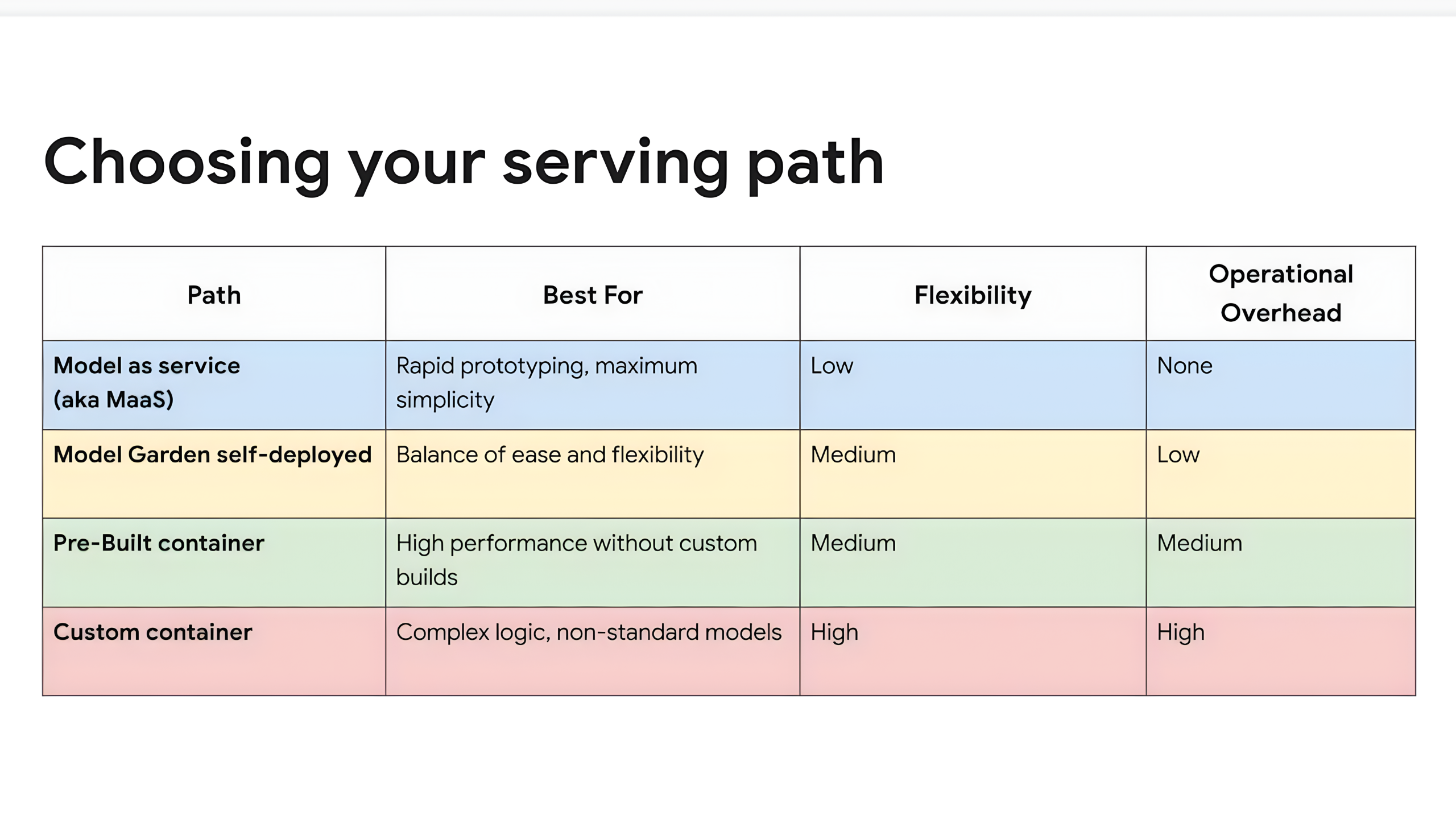The width and height of the screenshot is (1456, 819).
Task: Click the 'Balance of ease and flexibility' text
Action: (549, 454)
